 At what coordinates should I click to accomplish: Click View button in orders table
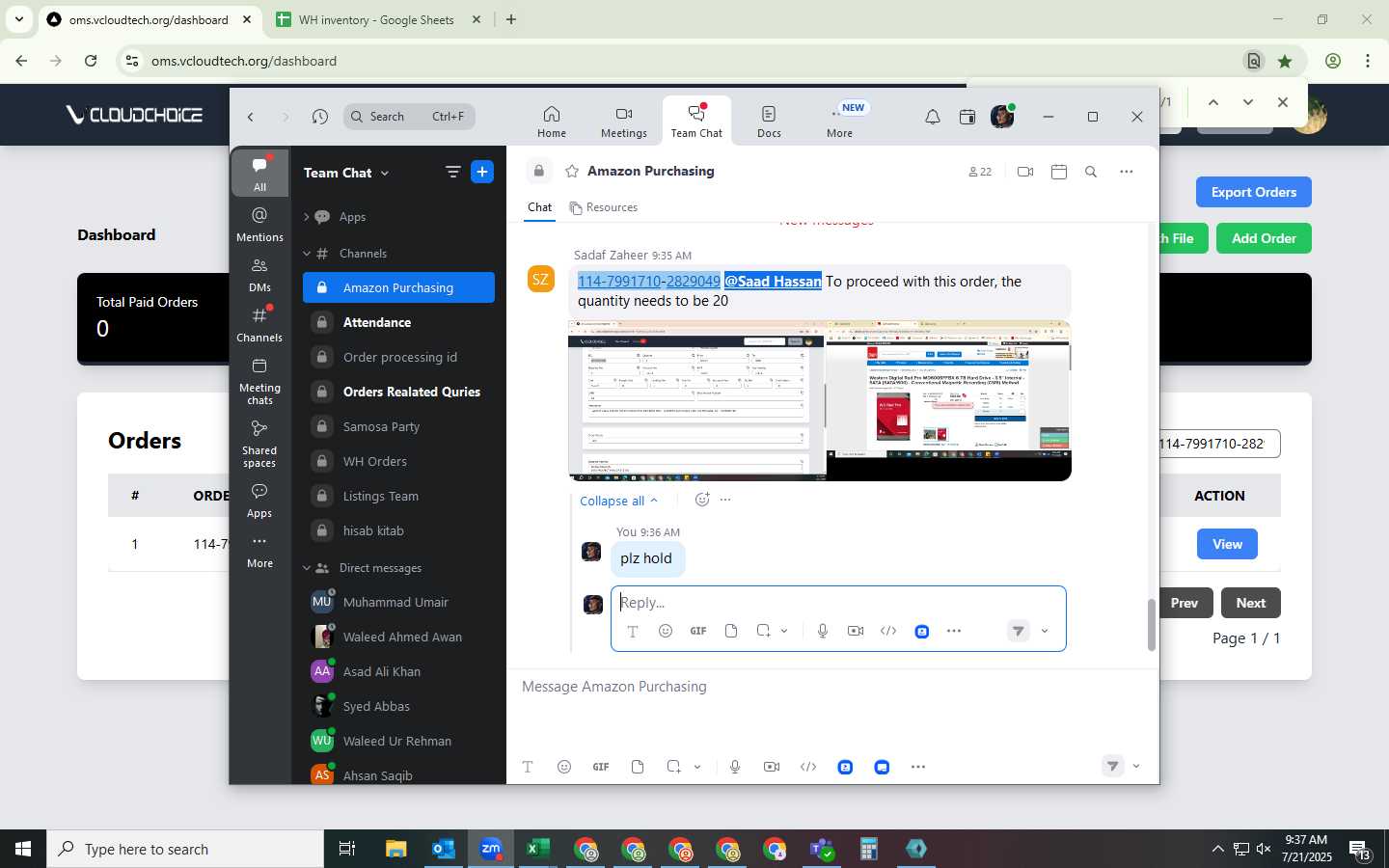tap(1227, 544)
